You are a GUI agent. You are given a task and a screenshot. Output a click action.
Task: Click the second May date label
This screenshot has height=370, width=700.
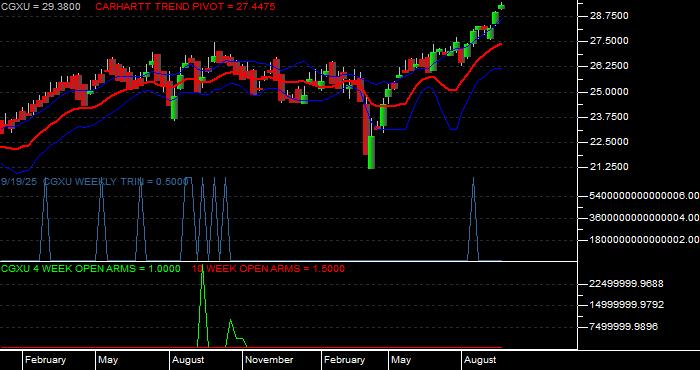point(401,360)
